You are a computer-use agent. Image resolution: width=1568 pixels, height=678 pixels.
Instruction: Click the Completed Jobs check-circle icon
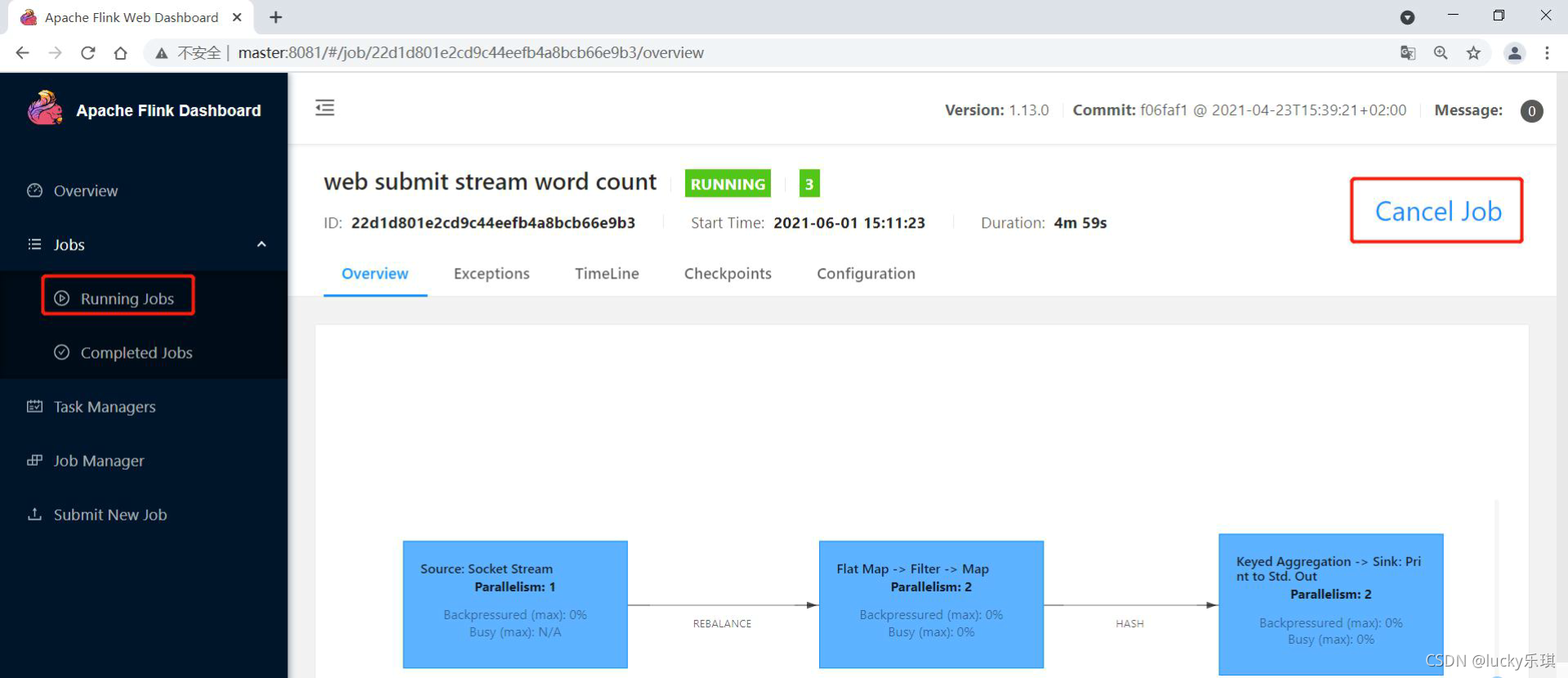tap(61, 352)
